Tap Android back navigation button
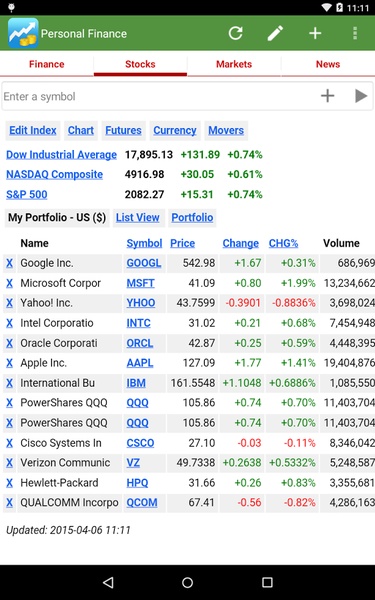The image size is (375, 600). point(108,582)
